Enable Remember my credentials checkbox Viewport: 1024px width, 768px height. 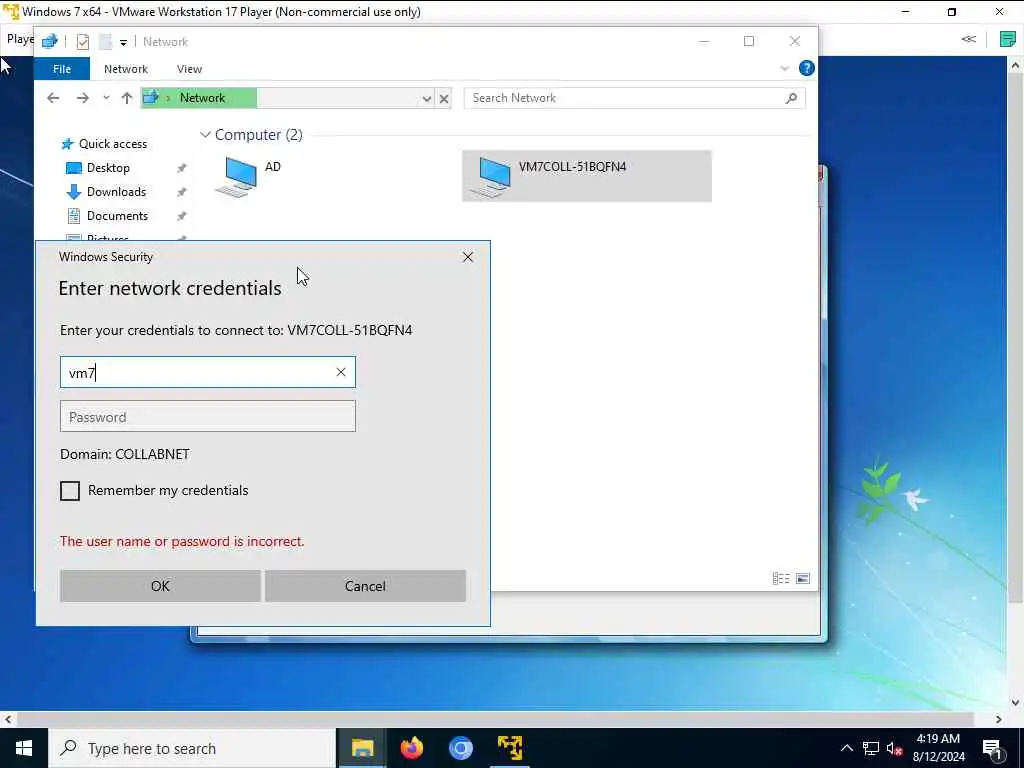[x=70, y=491]
